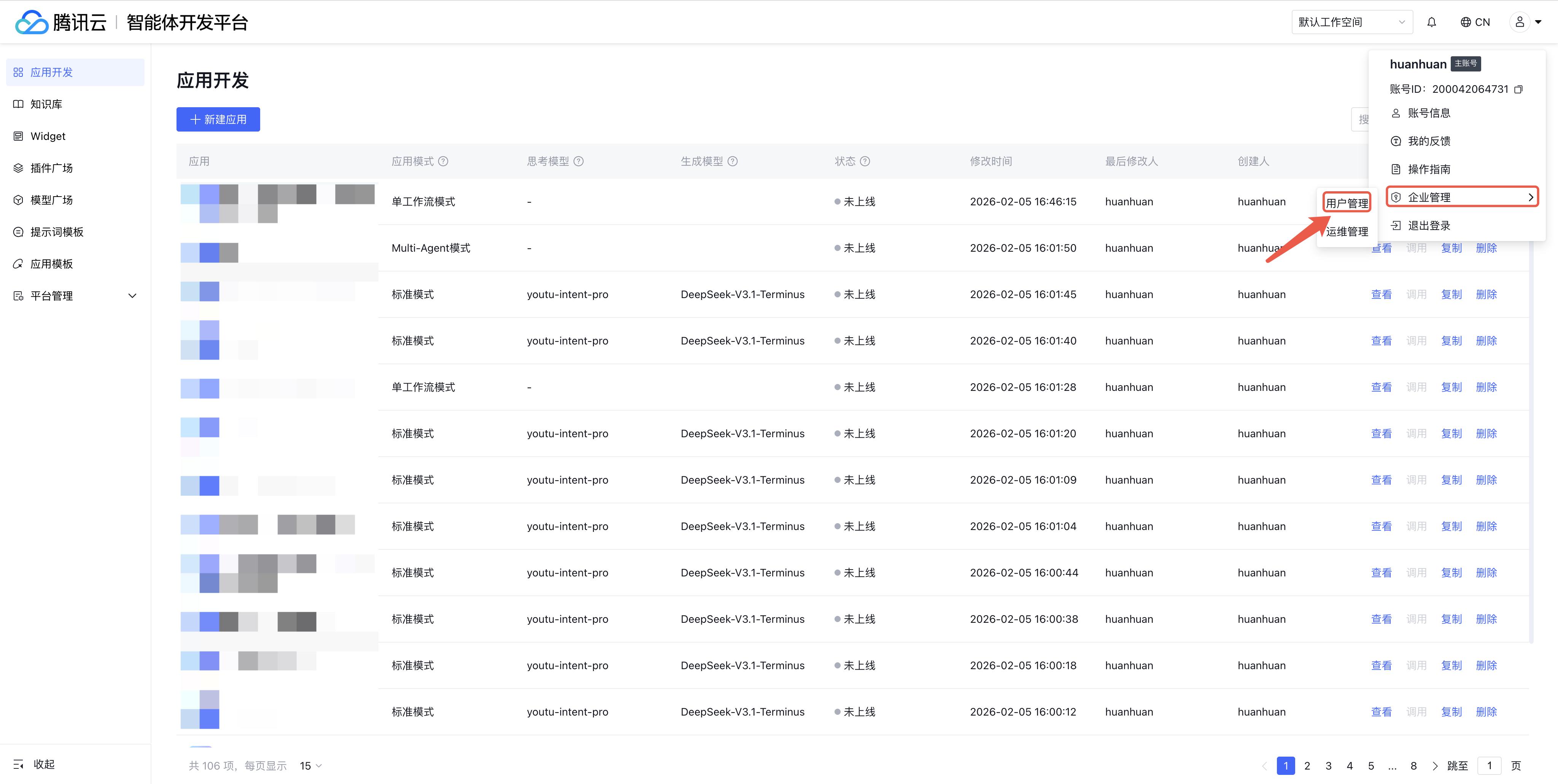Collapse sidebar with 收起 icon

pos(19,764)
